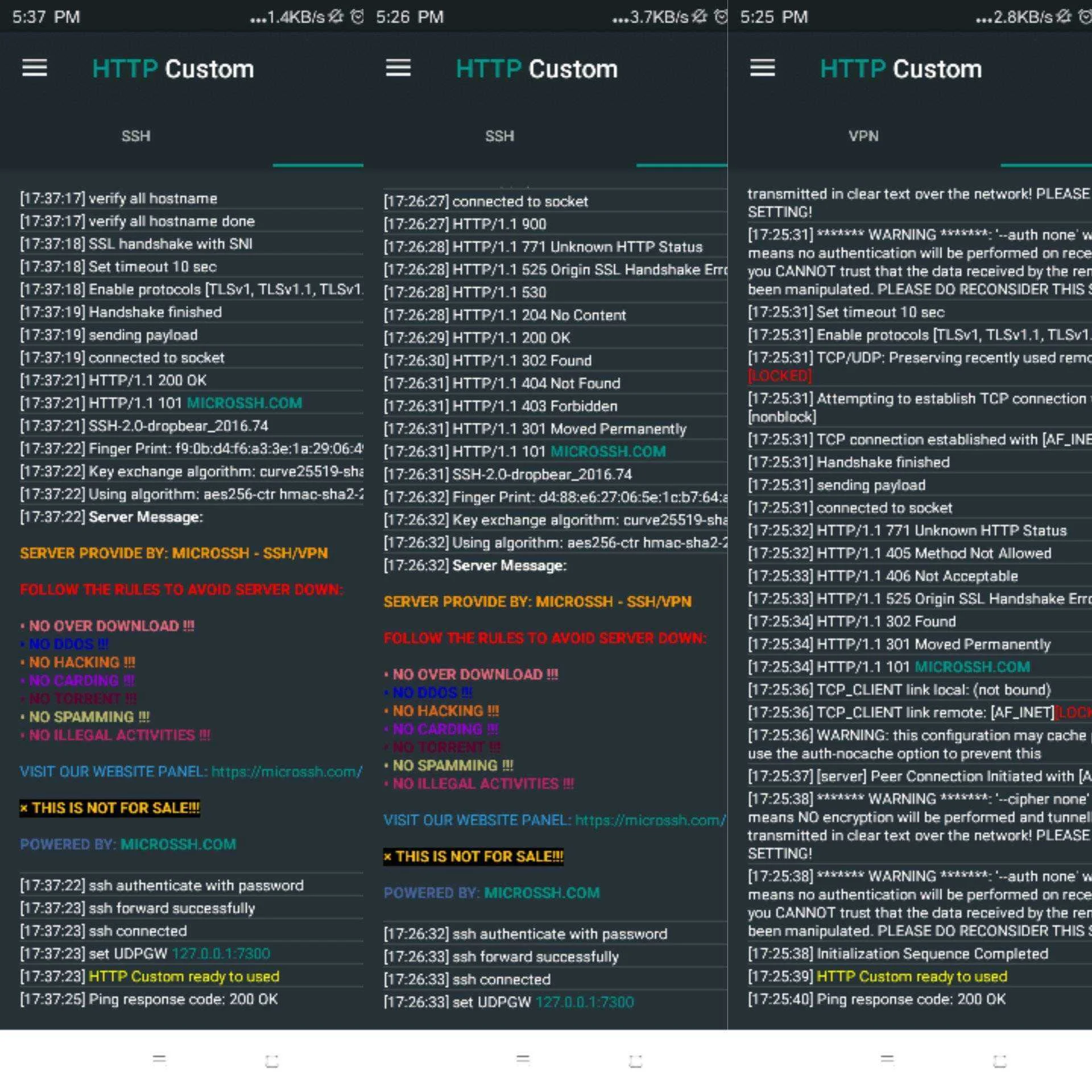The height and width of the screenshot is (1092, 1092).
Task: Select '[17:25:39] HTTP Custom ready to used' line
Action: 878,977
